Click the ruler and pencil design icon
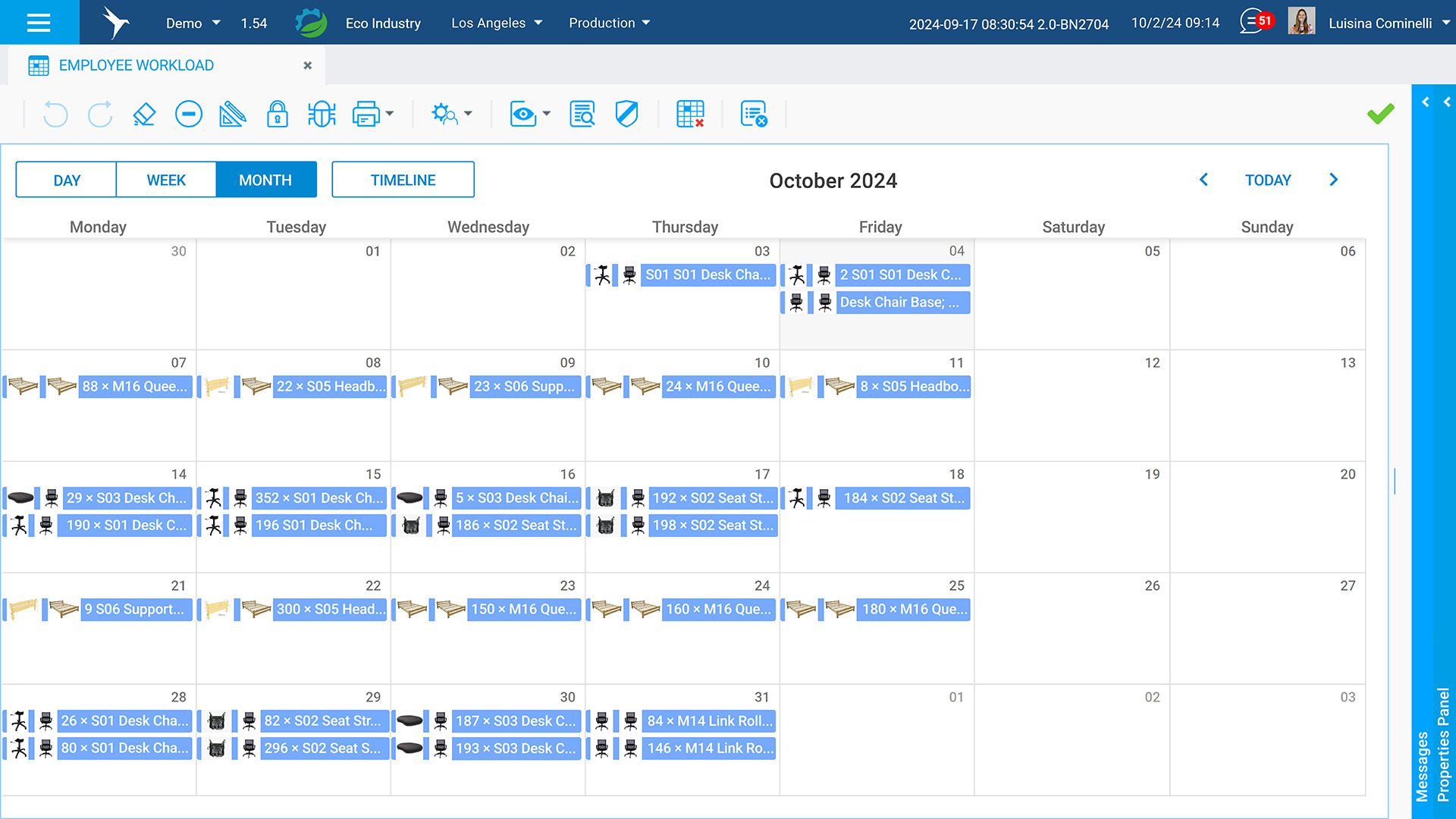This screenshot has width=1456, height=819. pyautogui.click(x=232, y=115)
